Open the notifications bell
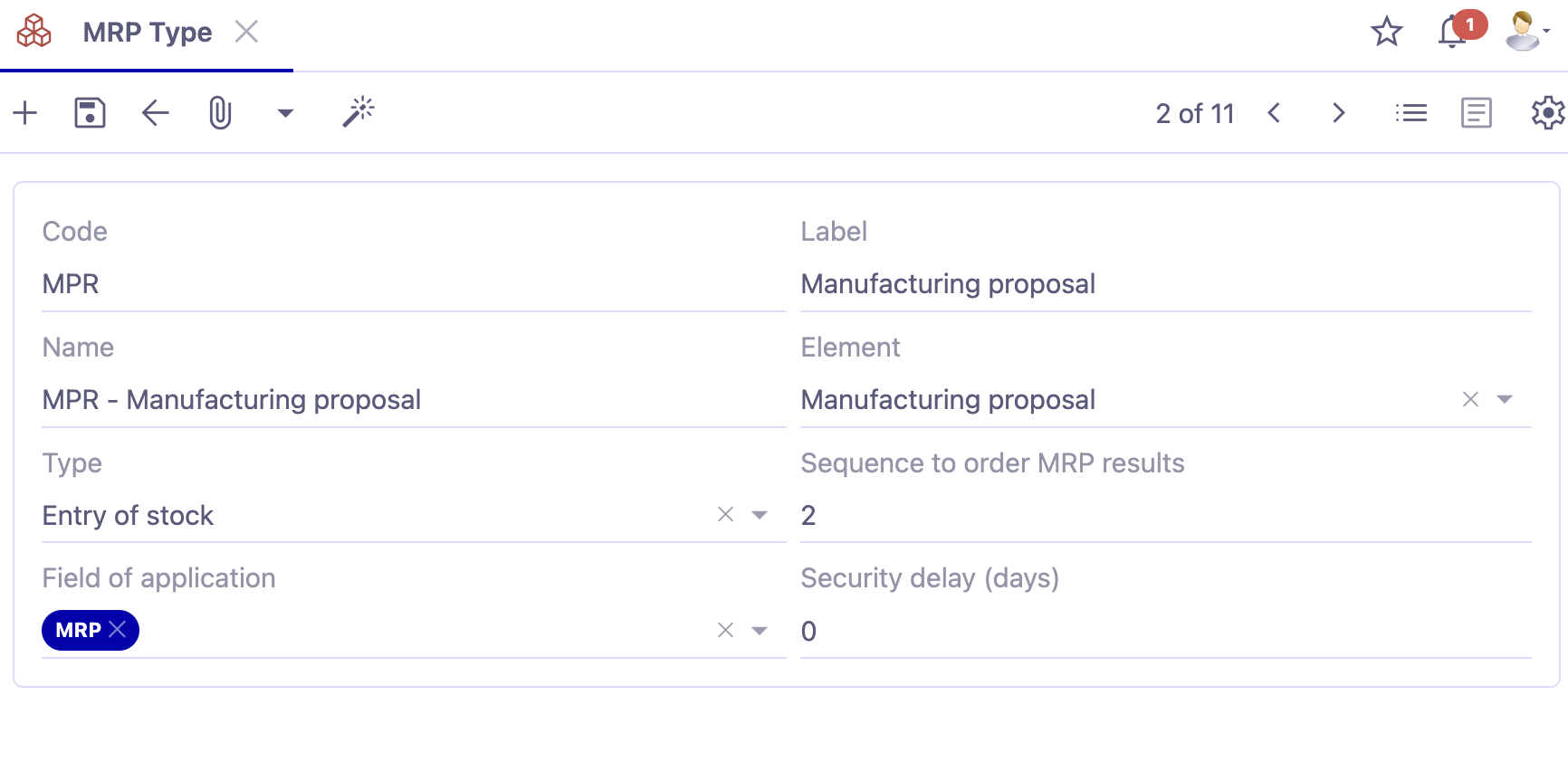This screenshot has height=762, width=1568. point(1452,32)
